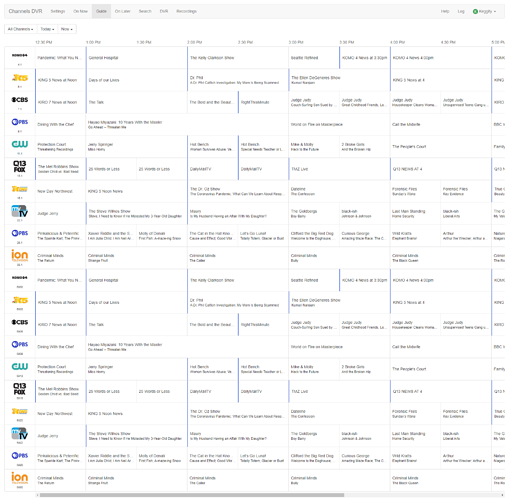The height and width of the screenshot is (500, 508).
Task: Click the Channels DVR brand link
Action: 25,11
